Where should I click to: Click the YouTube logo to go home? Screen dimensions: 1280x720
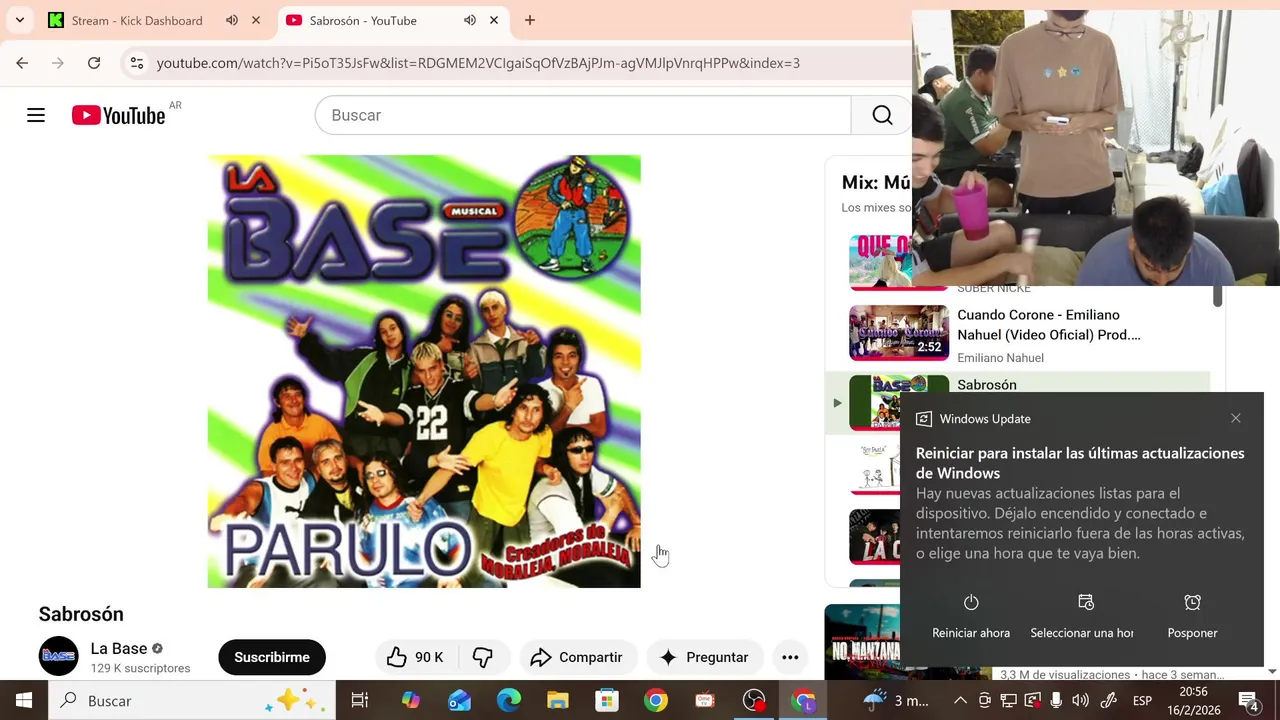(119, 115)
